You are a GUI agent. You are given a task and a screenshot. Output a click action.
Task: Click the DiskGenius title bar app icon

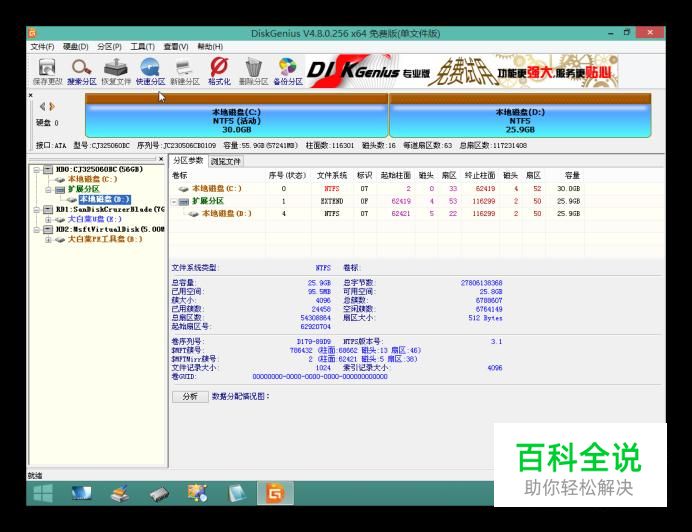pyautogui.click(x=32, y=33)
